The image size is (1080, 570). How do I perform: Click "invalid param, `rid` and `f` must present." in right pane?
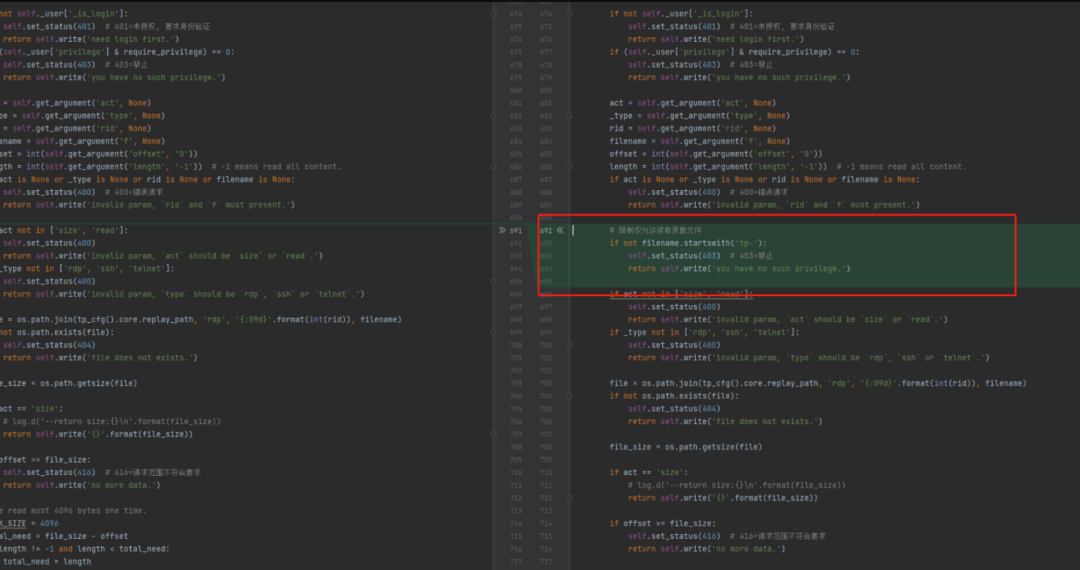click(773, 205)
